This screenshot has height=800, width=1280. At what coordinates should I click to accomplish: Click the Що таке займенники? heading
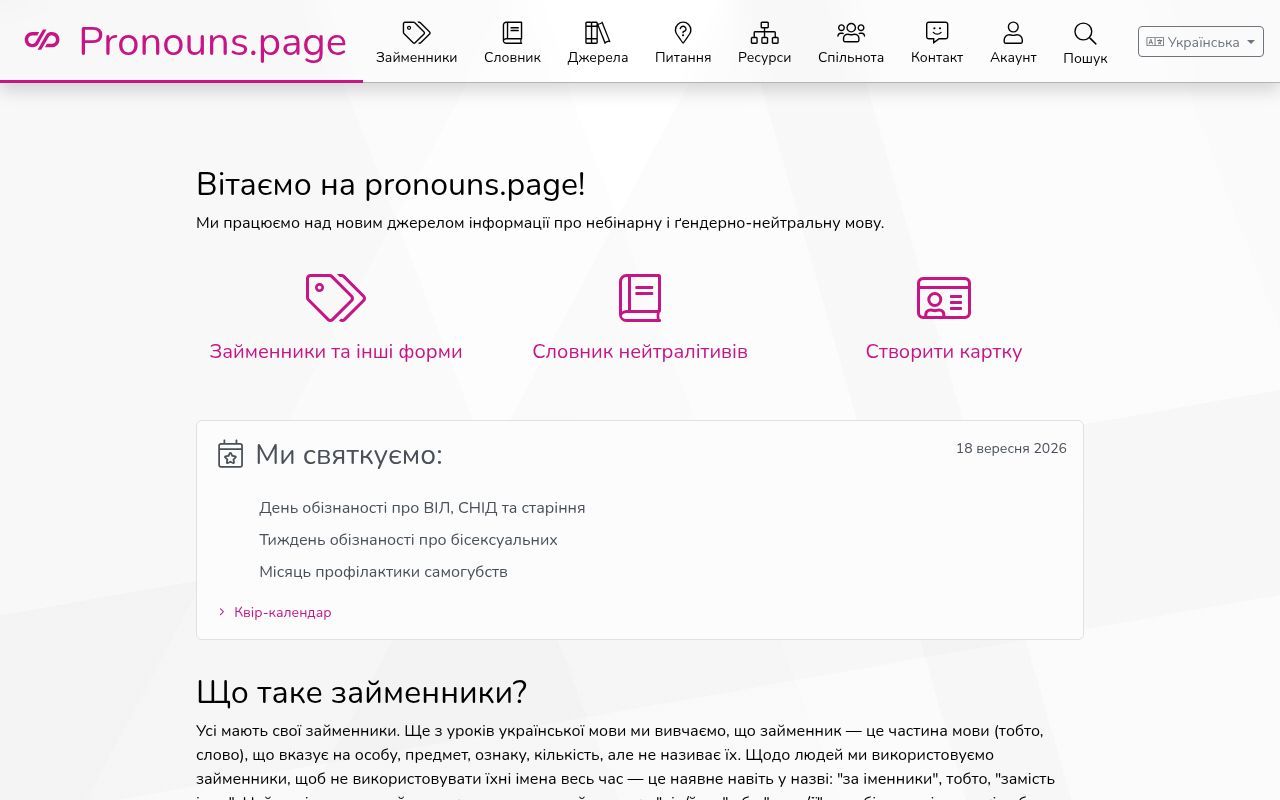[x=361, y=692]
